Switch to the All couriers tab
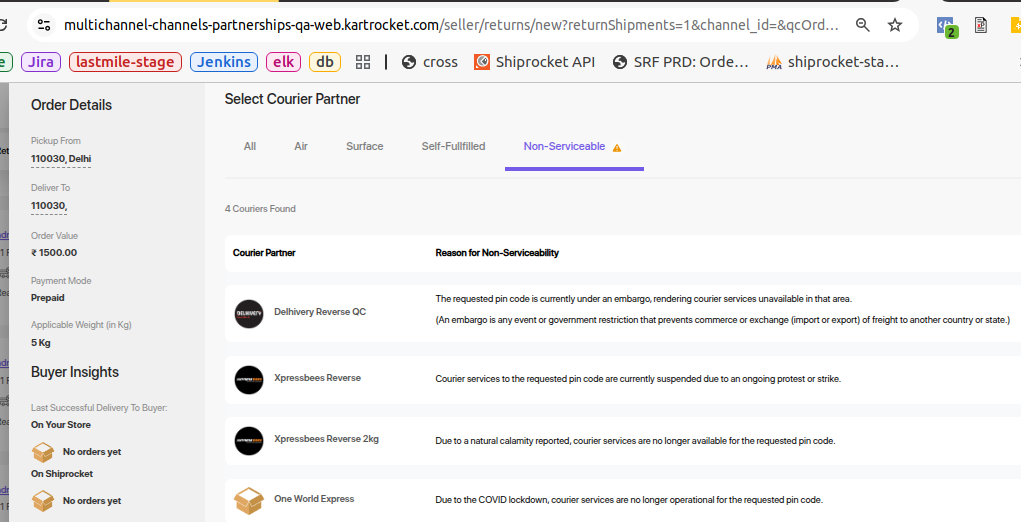Screen dimensions: 1021x522 250,146
